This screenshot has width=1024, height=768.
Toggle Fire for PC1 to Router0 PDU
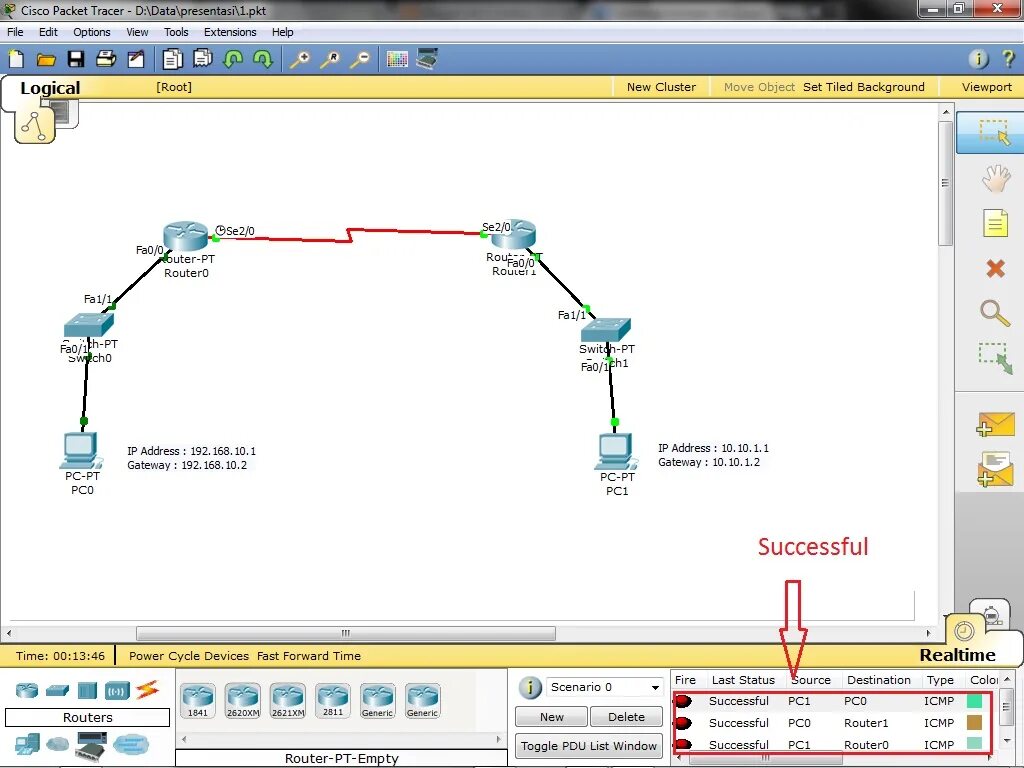(683, 744)
